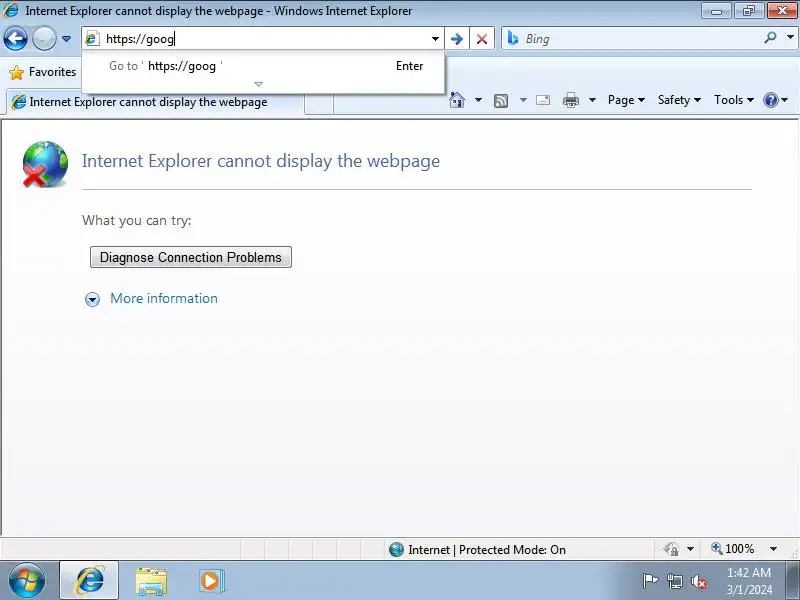
Task: Open the Print options dropdown arrow
Action: coord(592,100)
